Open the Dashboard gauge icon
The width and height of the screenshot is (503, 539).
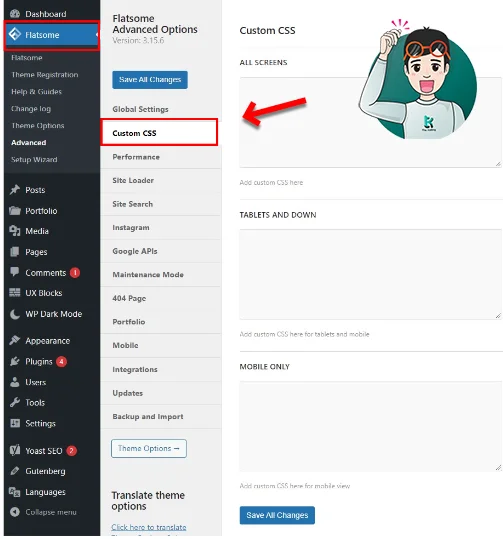point(15,14)
